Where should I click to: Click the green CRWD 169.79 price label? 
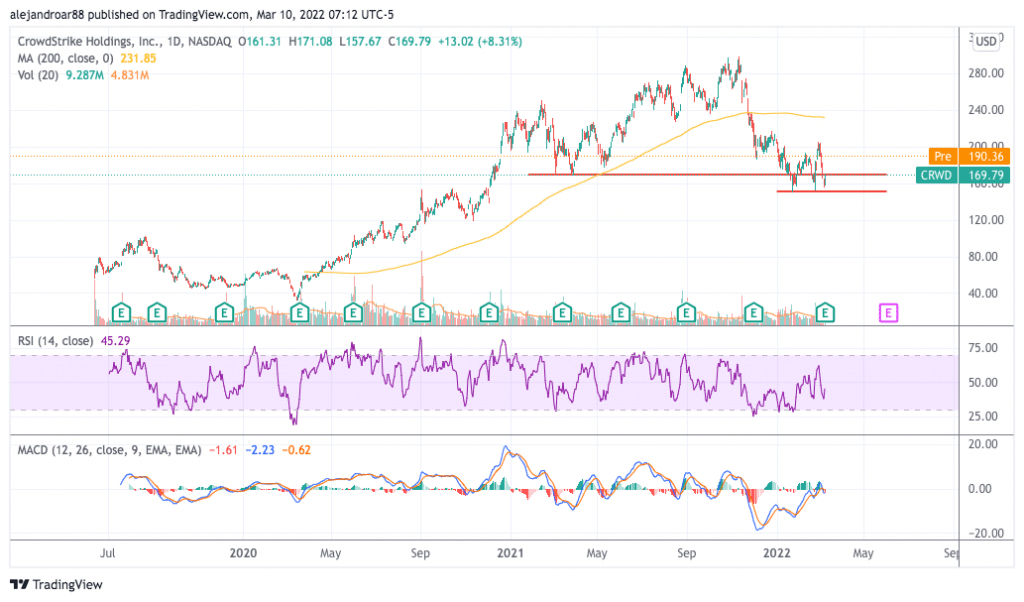click(963, 175)
